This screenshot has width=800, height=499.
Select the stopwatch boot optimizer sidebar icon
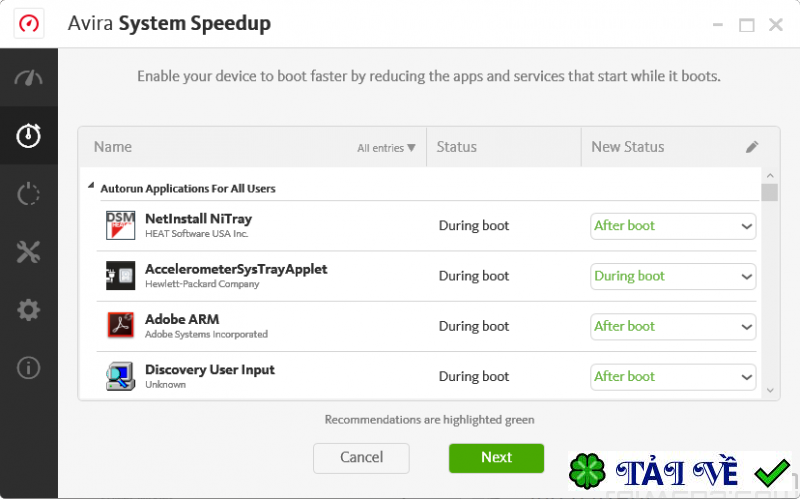click(x=28, y=135)
